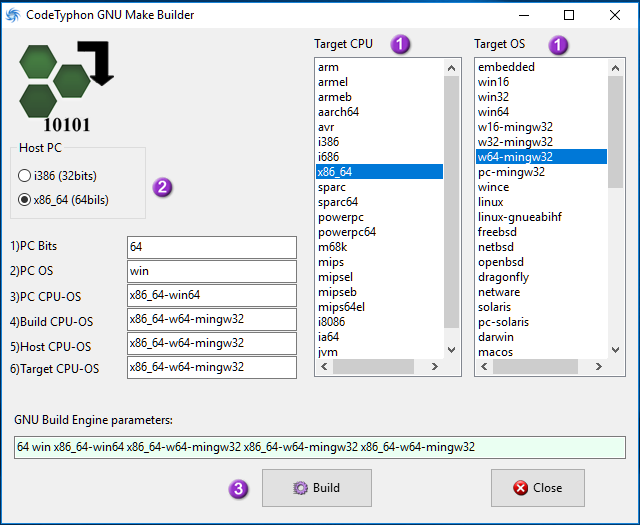Select 'pc-mingw32' in Target OS list
The height and width of the screenshot is (525, 640).
tap(542, 172)
